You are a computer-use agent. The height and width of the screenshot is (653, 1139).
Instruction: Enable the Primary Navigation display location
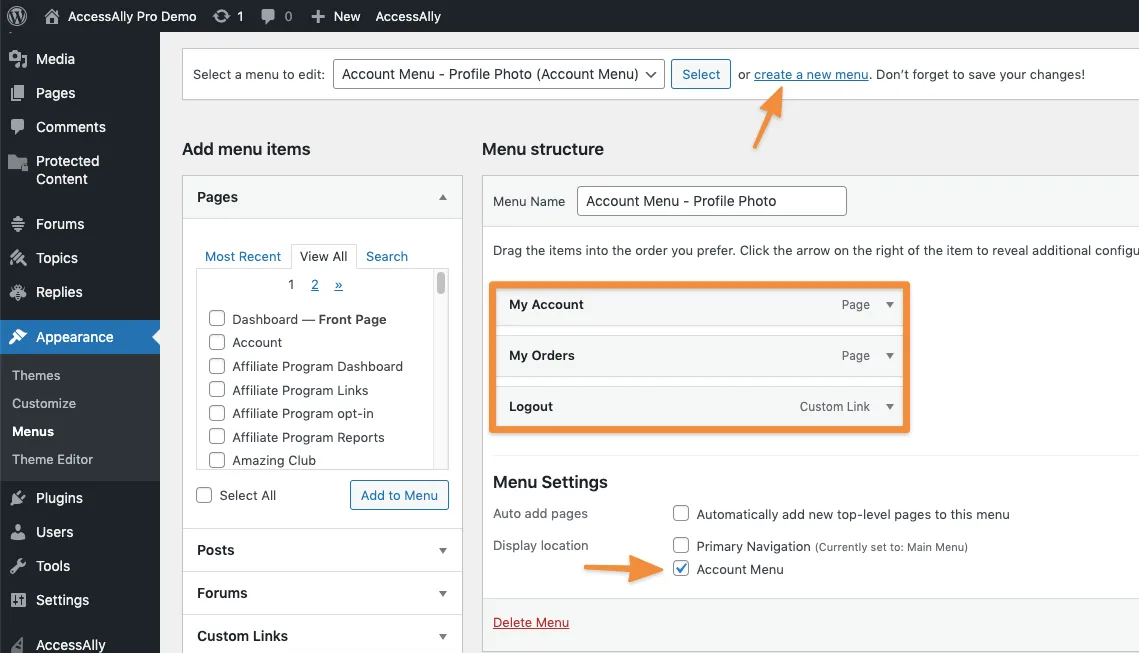point(681,545)
